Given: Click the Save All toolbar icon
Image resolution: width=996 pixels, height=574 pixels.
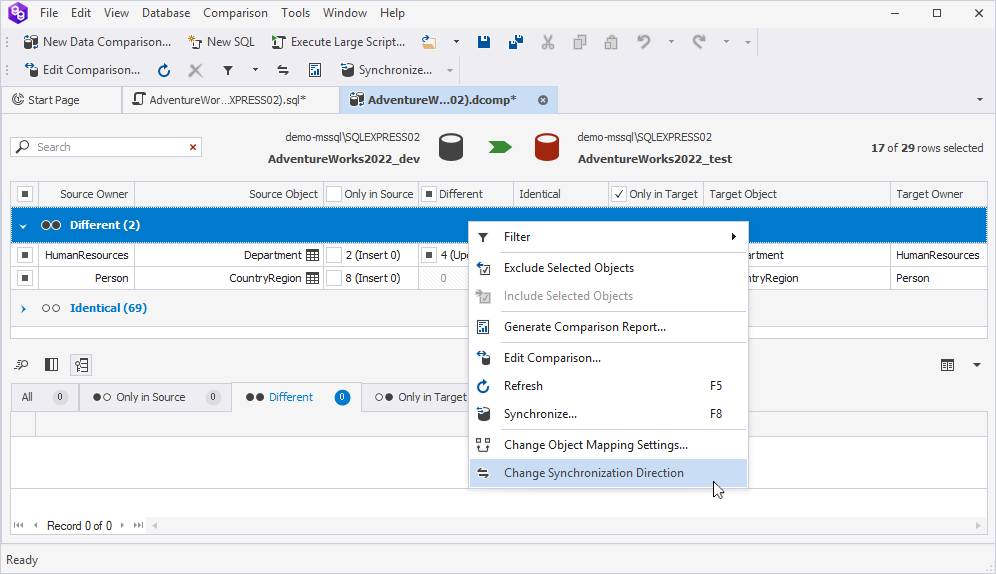Looking at the screenshot, I should click(x=516, y=42).
